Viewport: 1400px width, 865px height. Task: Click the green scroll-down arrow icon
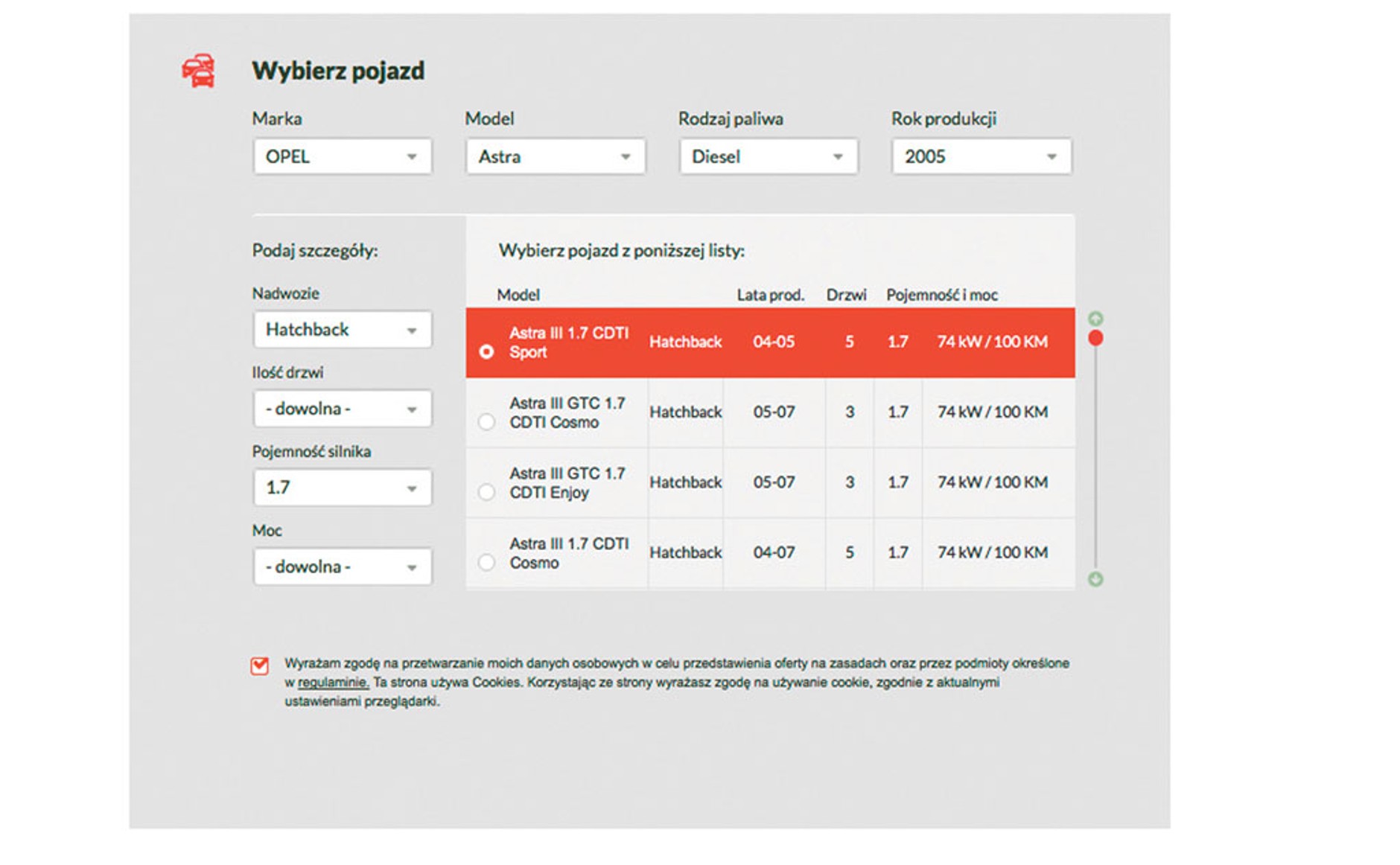click(x=1095, y=579)
